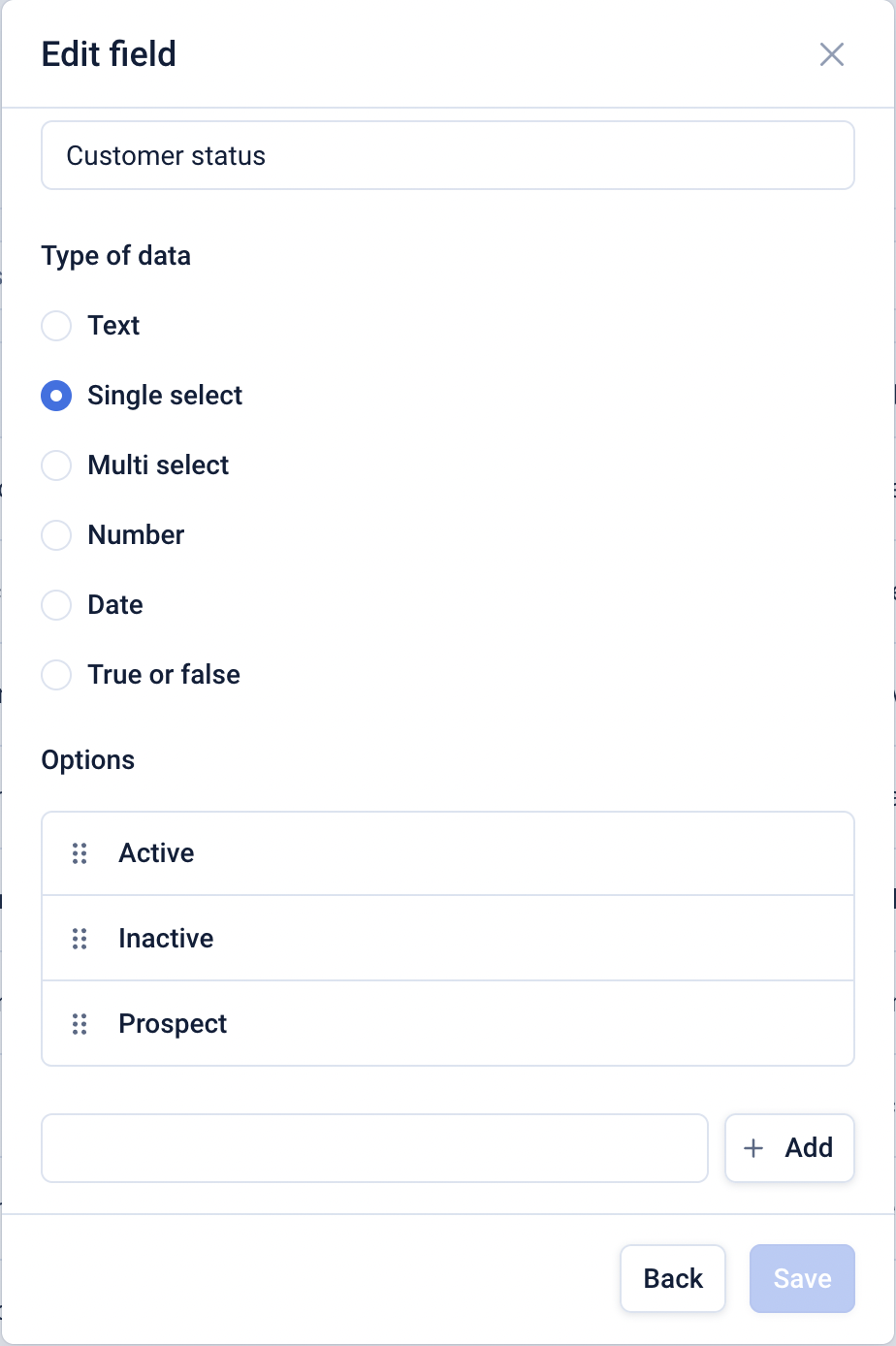Click the plus icon in Add button
Image resolution: width=896 pixels, height=1346 pixels.
point(753,1148)
